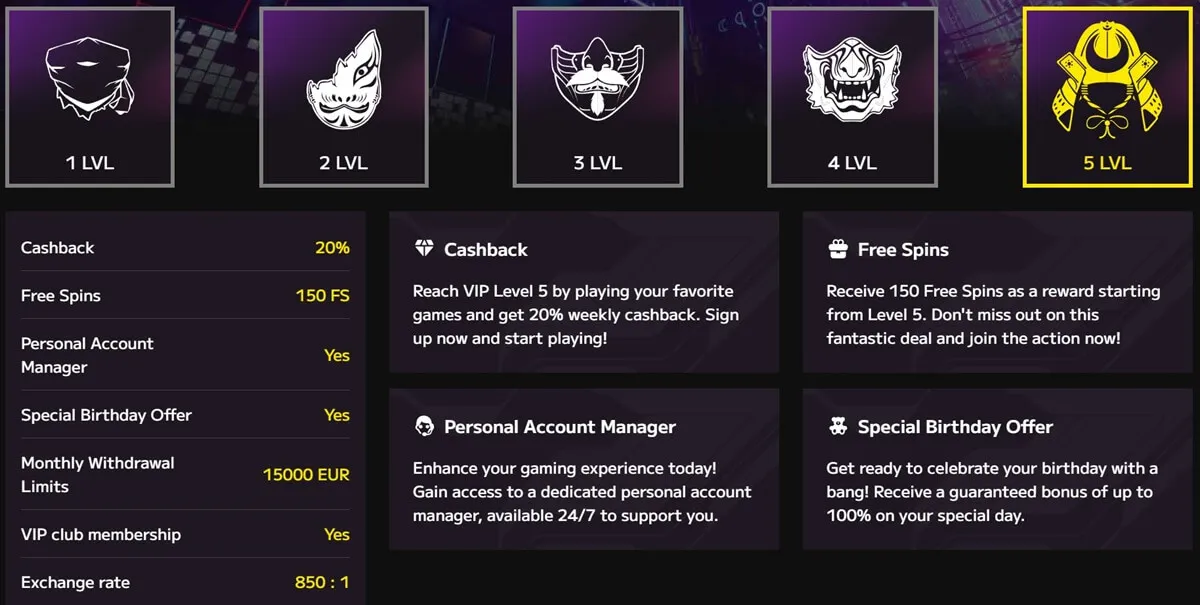The width and height of the screenshot is (1200, 605).
Task: Click the teddy bear icon on Special Birthday Offer
Action: tap(838, 426)
